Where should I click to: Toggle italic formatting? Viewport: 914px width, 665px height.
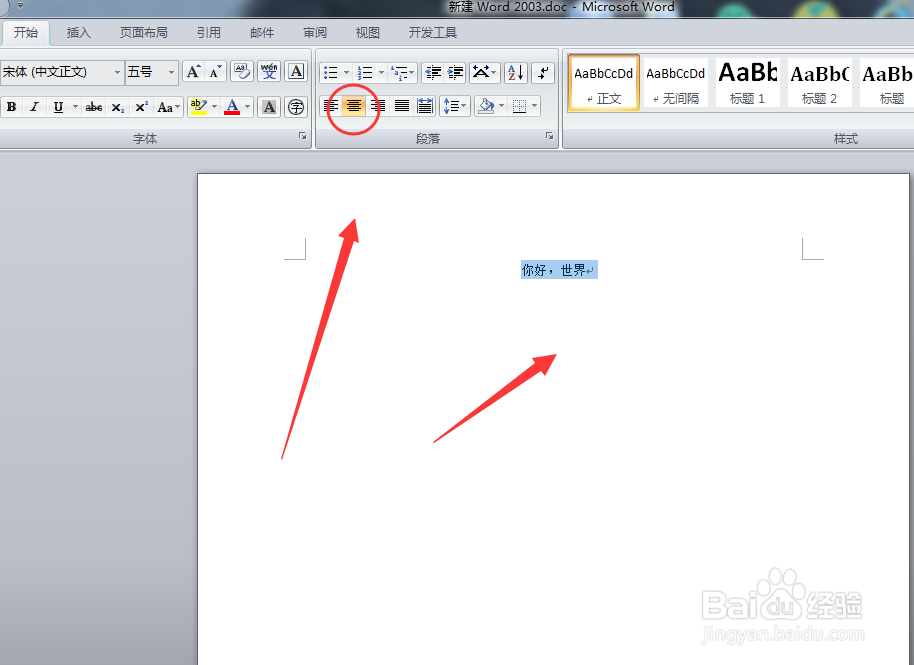tap(34, 107)
